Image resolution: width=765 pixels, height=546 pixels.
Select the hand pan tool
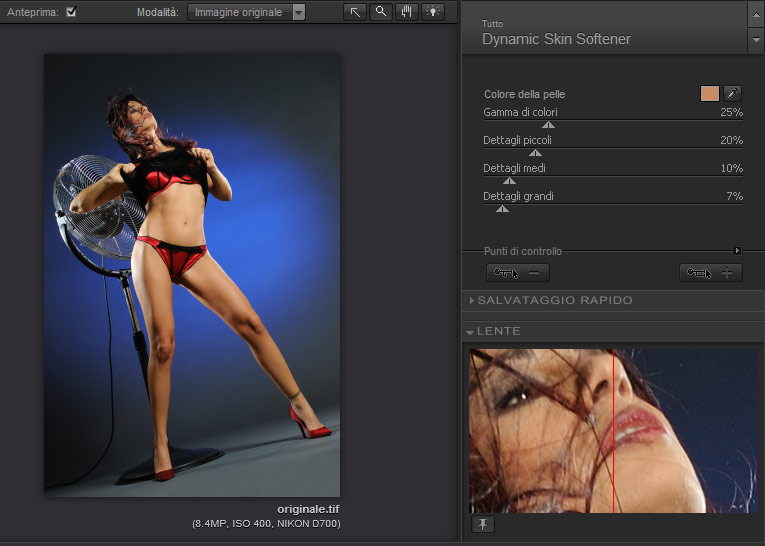(x=406, y=12)
